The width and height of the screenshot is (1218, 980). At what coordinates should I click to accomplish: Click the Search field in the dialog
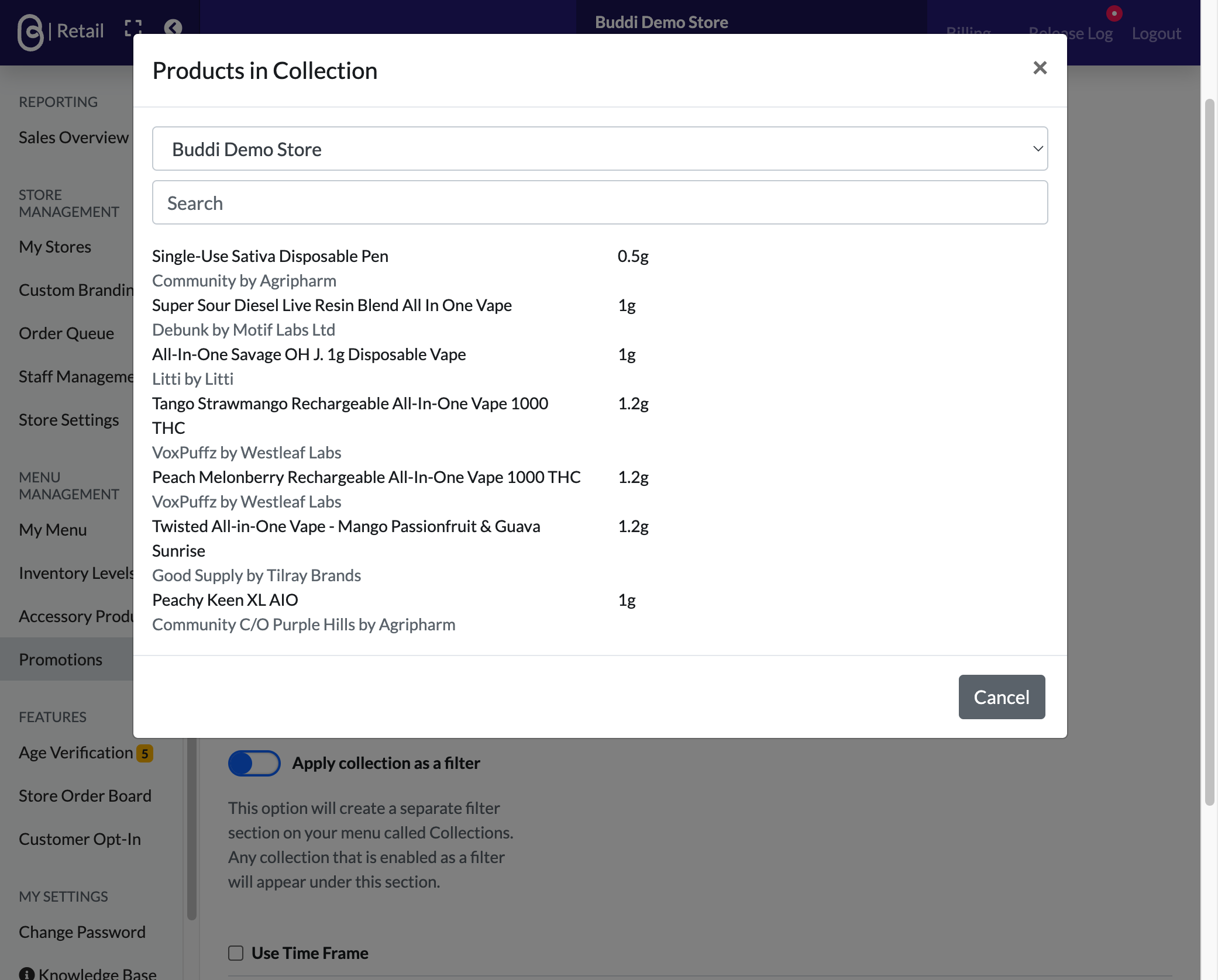pos(600,202)
